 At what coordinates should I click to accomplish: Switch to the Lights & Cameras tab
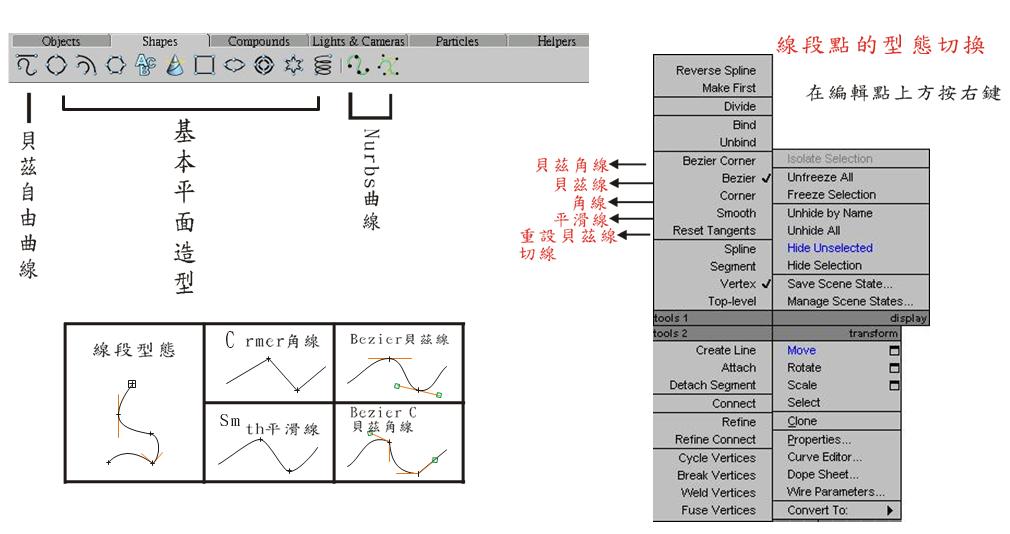(x=358, y=41)
